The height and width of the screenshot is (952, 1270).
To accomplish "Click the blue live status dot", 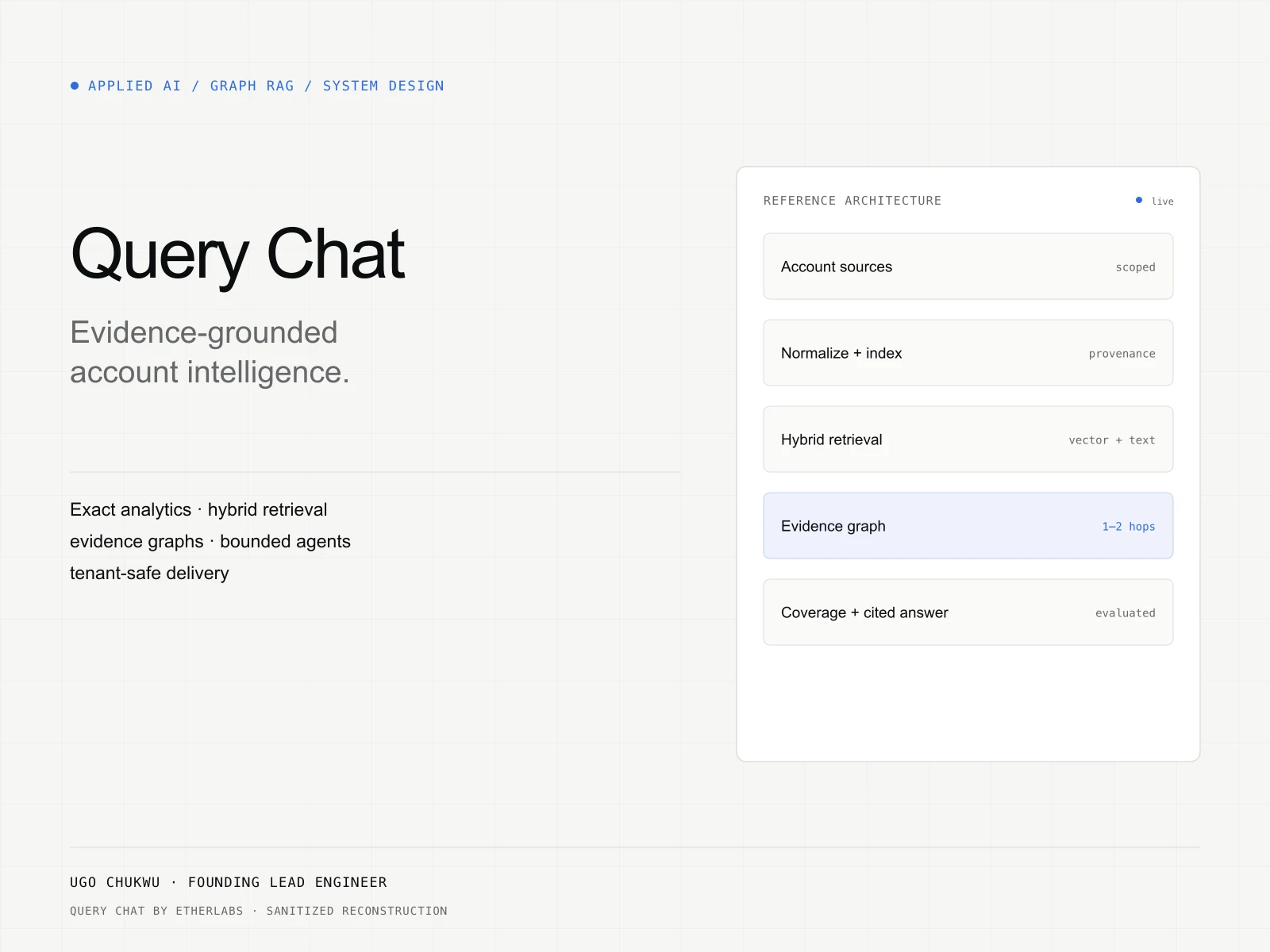I will point(1139,201).
